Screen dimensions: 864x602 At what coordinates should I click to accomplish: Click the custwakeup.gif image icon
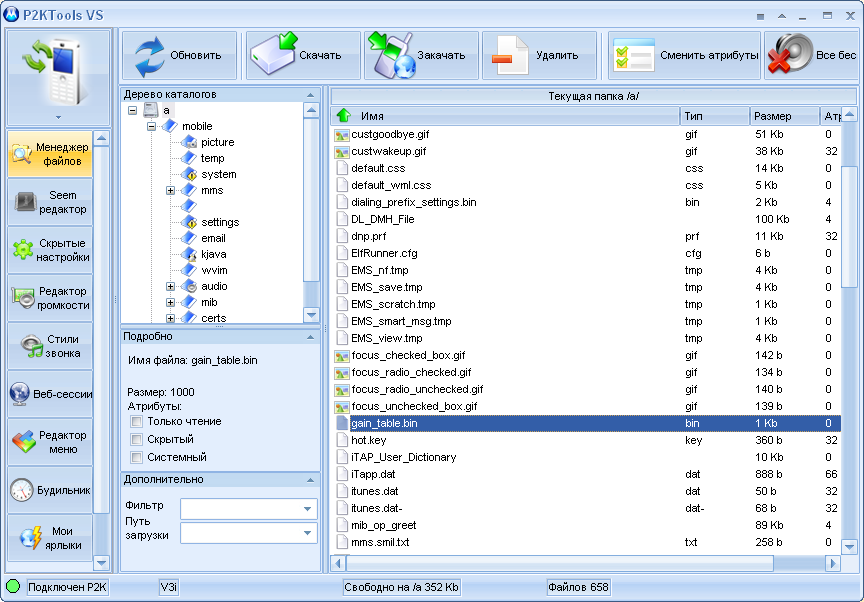click(342, 152)
